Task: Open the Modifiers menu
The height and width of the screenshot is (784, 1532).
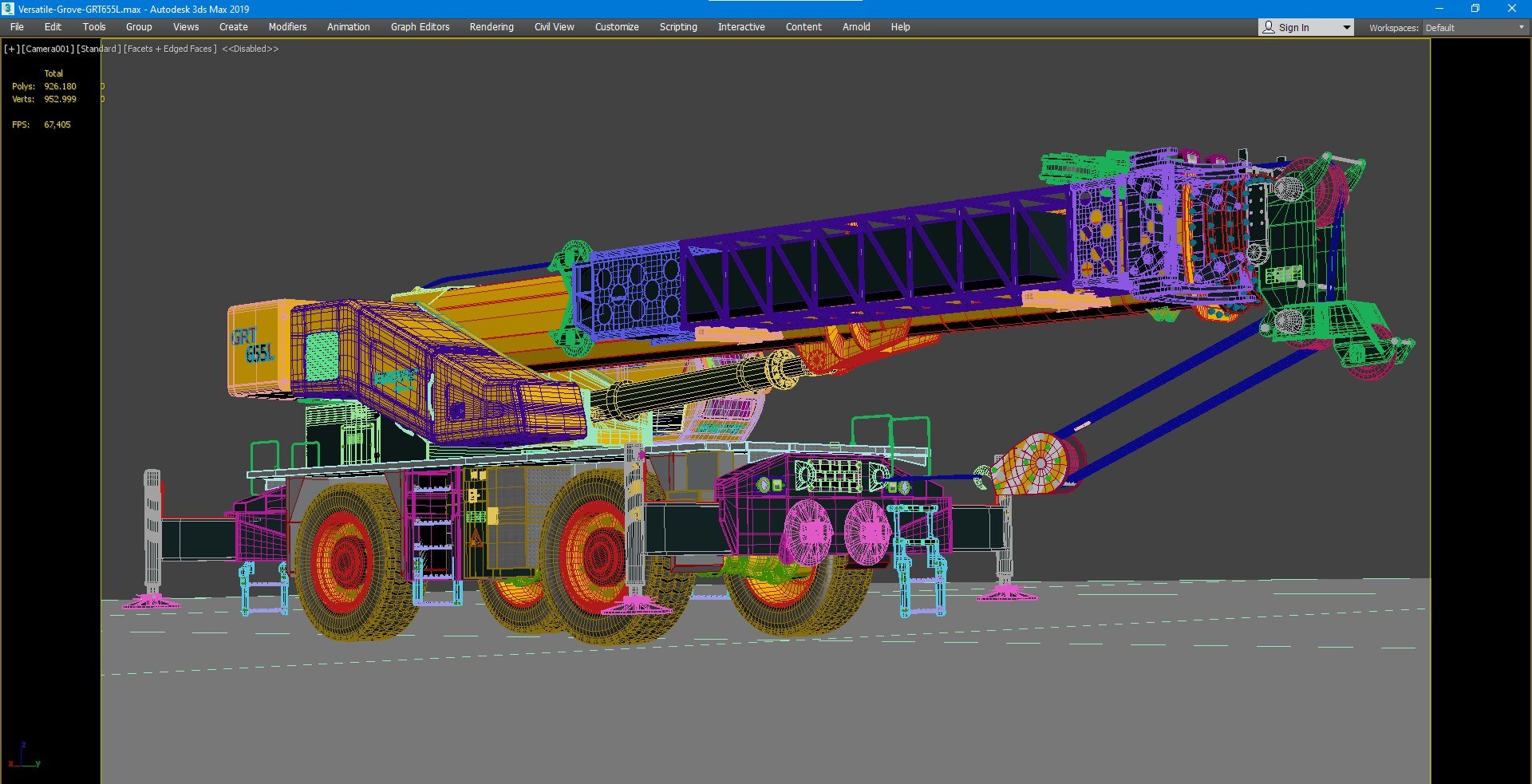Action: coord(287,27)
